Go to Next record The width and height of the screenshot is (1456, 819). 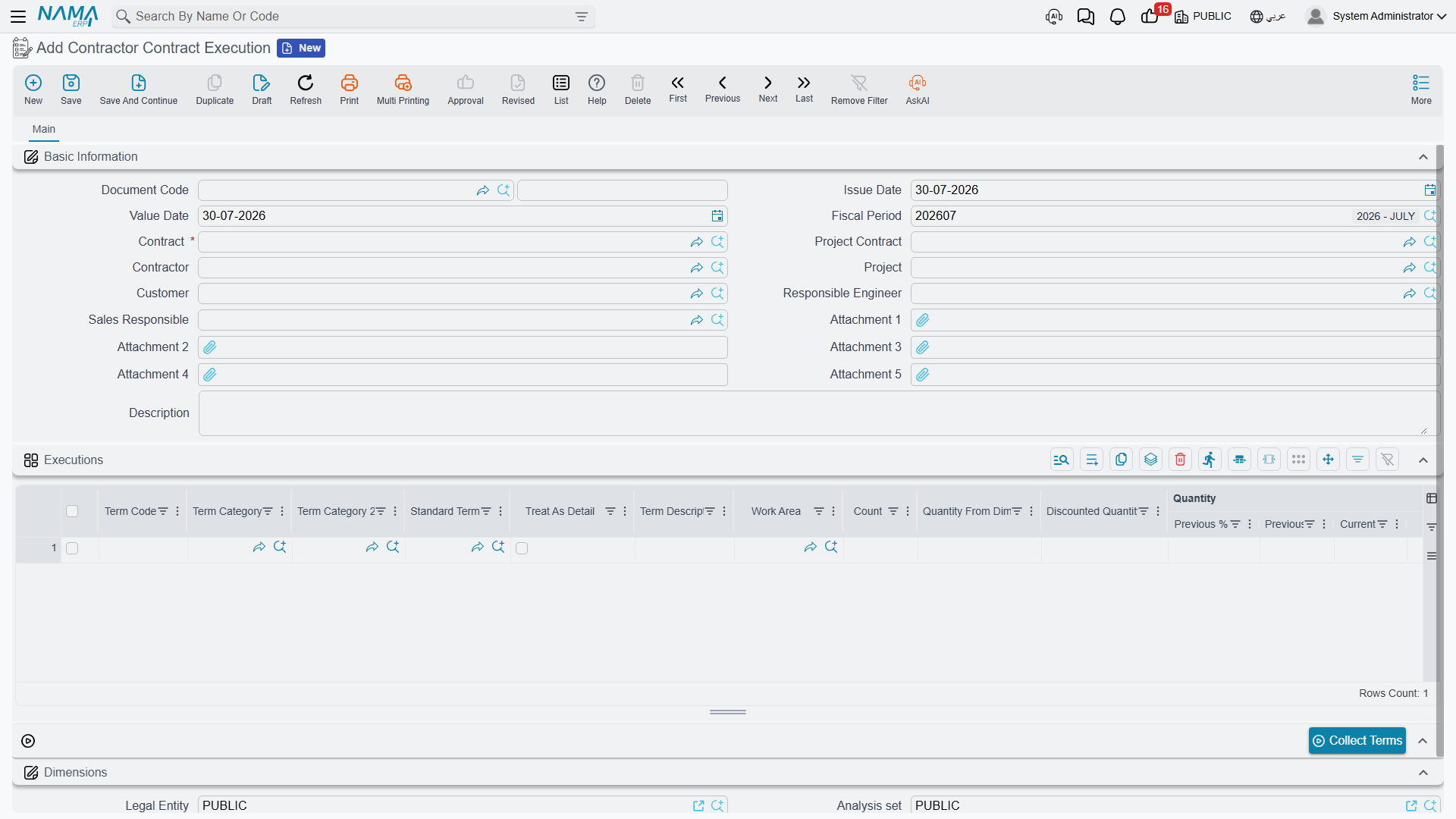(768, 89)
